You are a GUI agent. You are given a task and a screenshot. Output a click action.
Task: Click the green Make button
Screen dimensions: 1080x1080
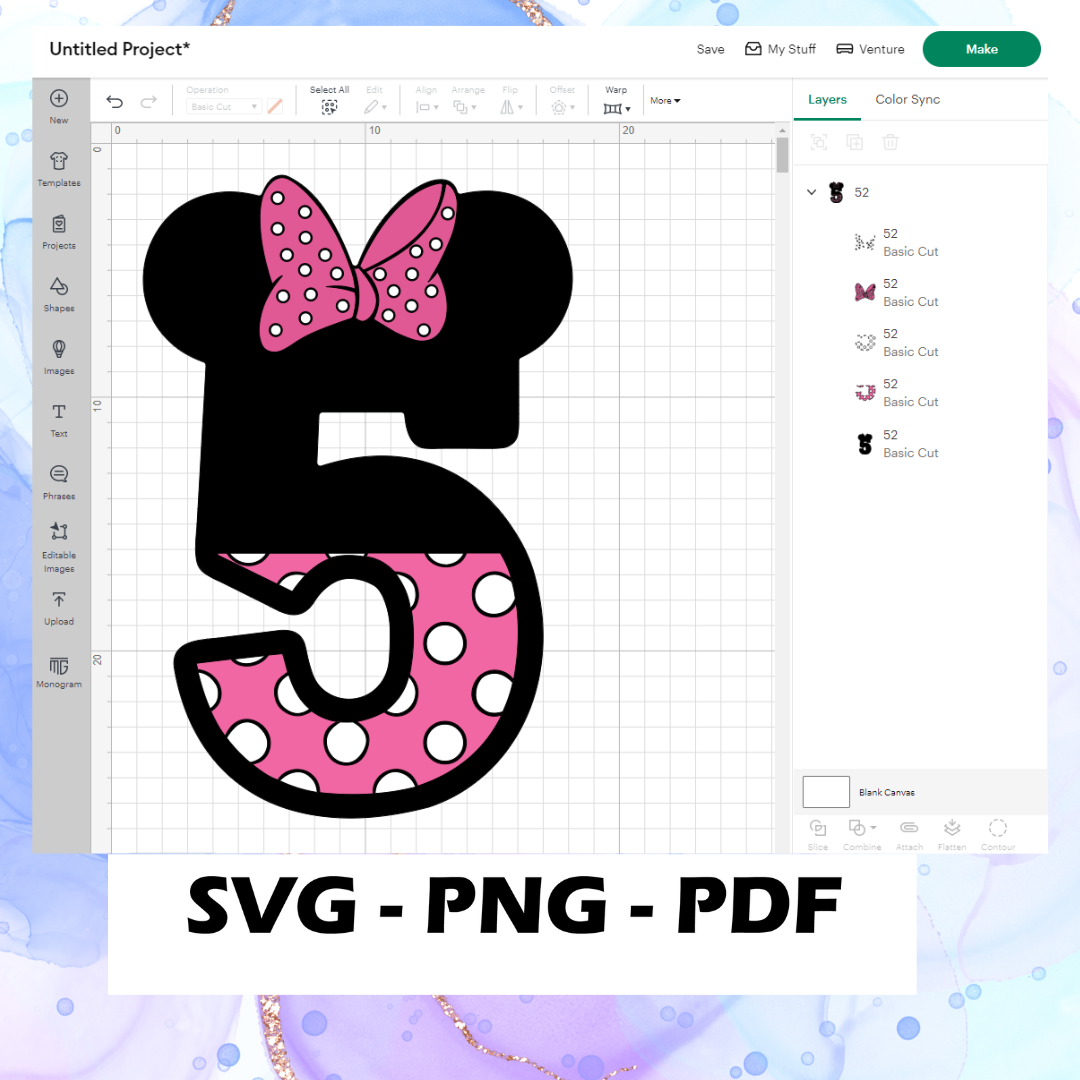[x=982, y=49]
